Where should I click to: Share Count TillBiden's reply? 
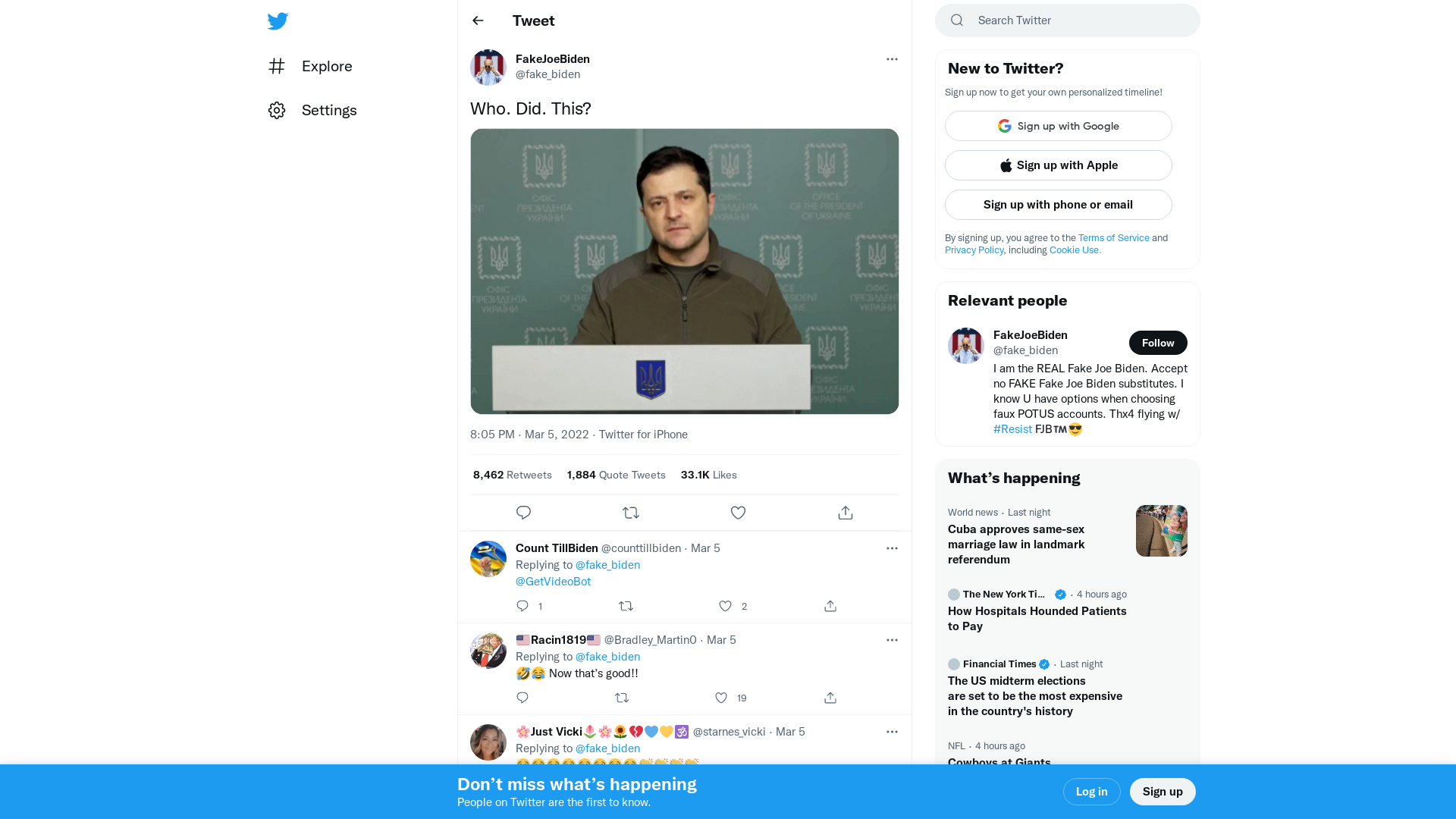[x=830, y=606]
